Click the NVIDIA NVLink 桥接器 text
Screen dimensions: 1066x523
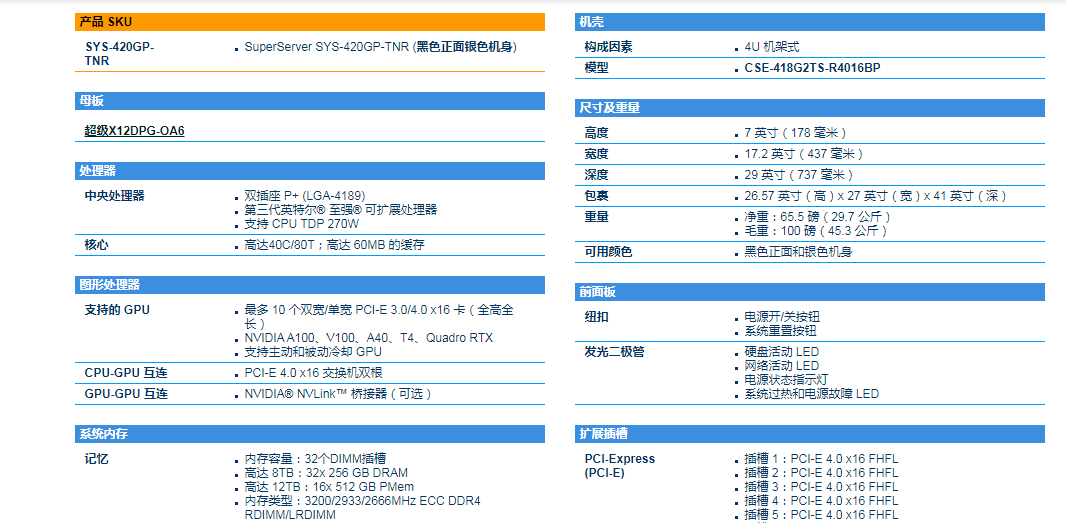(x=338, y=394)
